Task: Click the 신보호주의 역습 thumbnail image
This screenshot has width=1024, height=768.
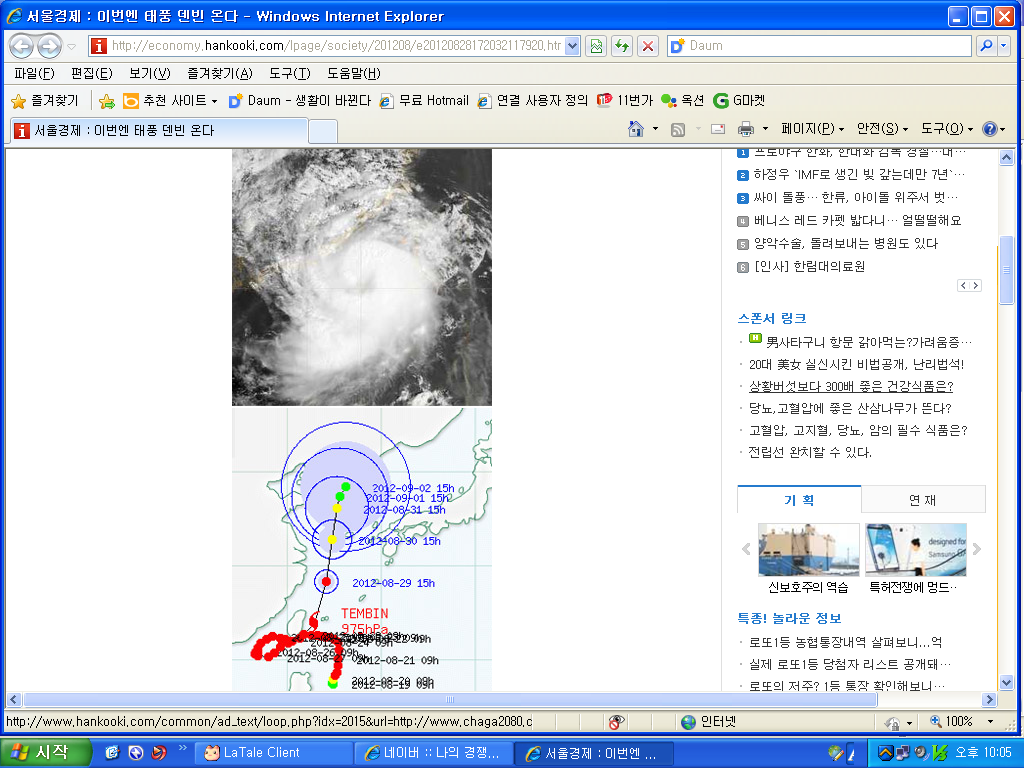Action: [808, 549]
